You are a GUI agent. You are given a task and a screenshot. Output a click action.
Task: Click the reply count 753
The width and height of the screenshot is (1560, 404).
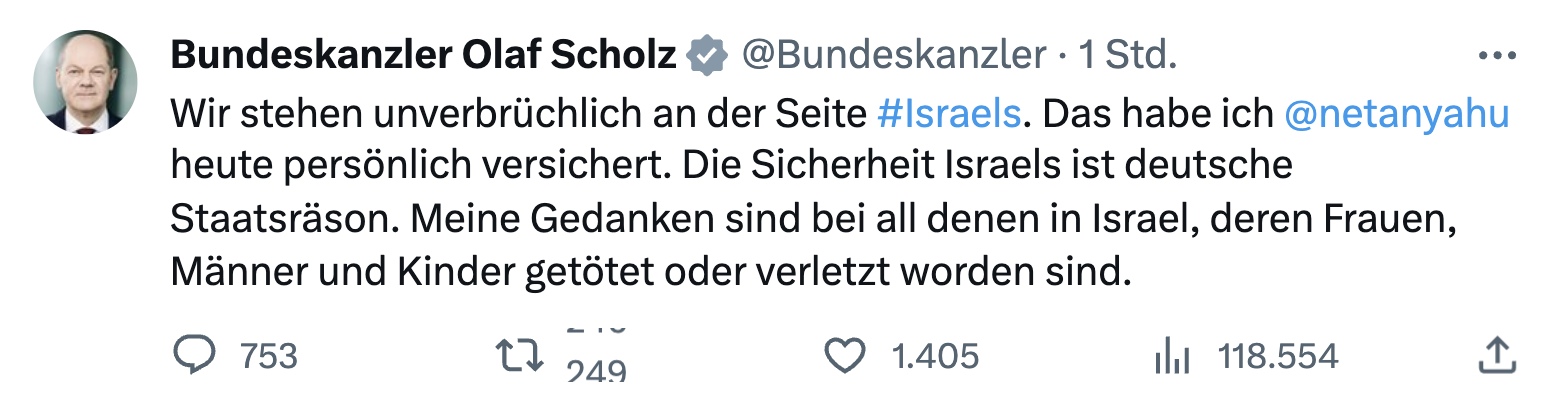tap(269, 356)
